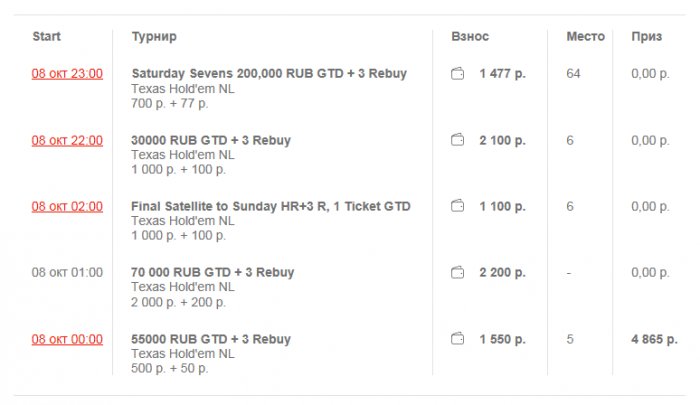The image size is (700, 405).
Task: Click the 4 865 р. prize amount
Action: (654, 340)
